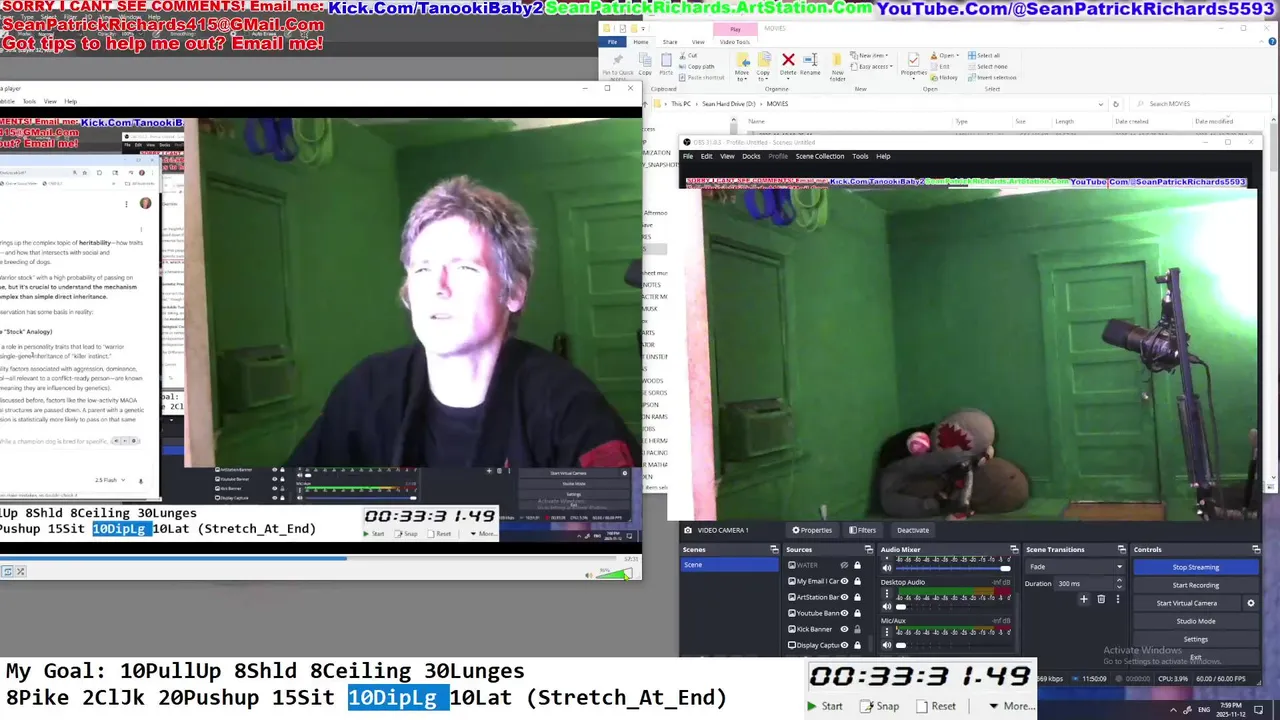Viewport: 1280px width, 720px height.
Task: Pop out the Controls dock icon
Action: coord(1256,550)
